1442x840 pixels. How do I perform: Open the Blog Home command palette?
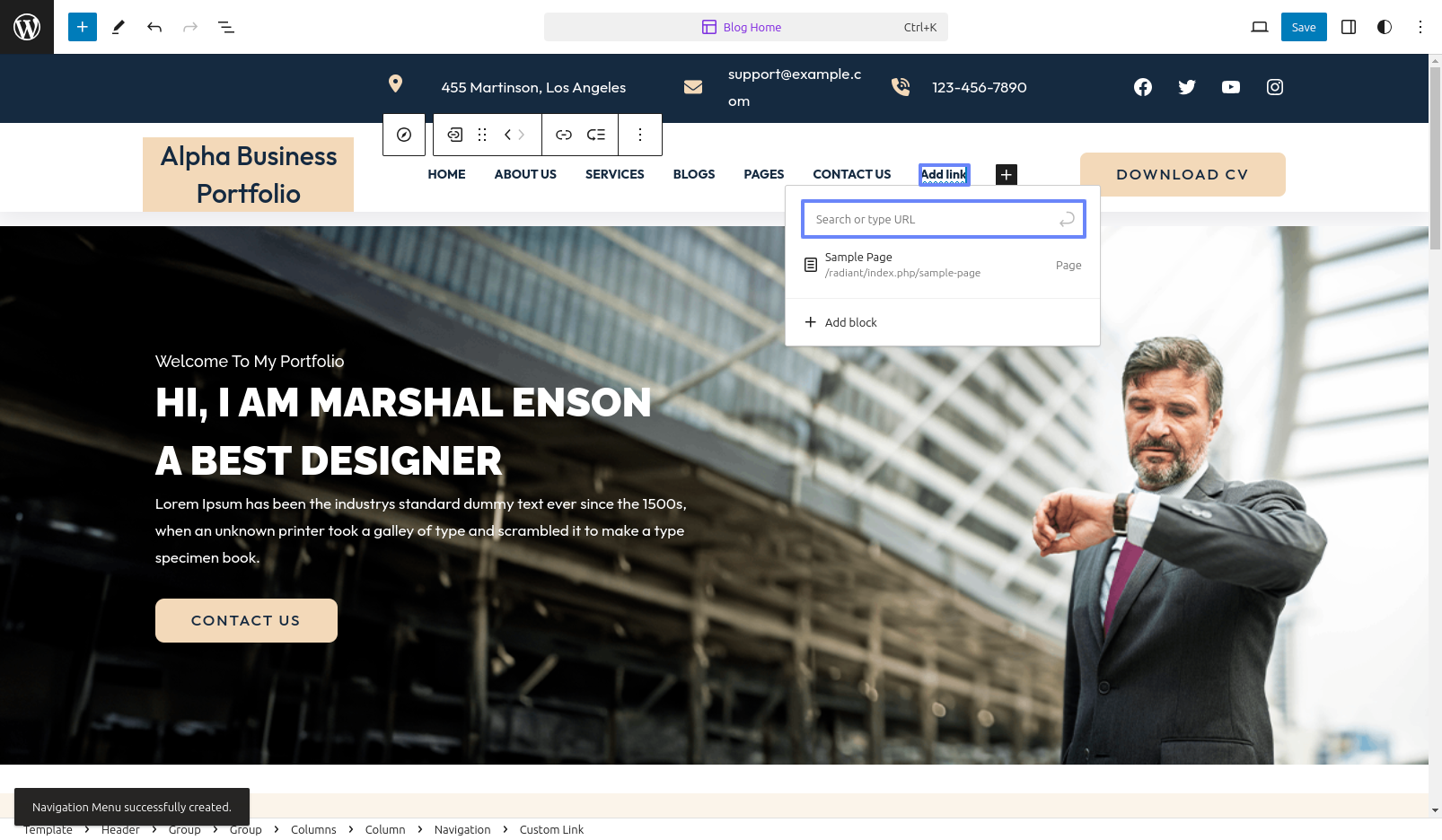coord(746,27)
